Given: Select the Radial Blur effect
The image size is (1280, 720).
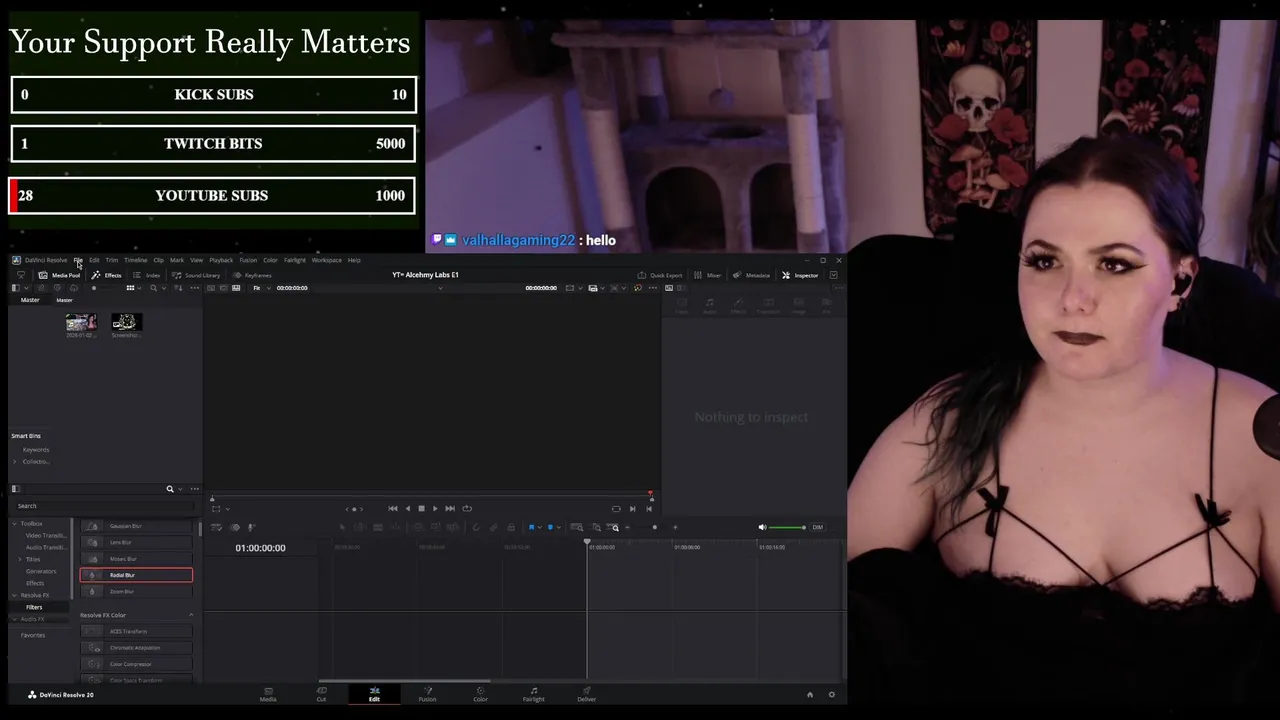Looking at the screenshot, I should [136, 575].
